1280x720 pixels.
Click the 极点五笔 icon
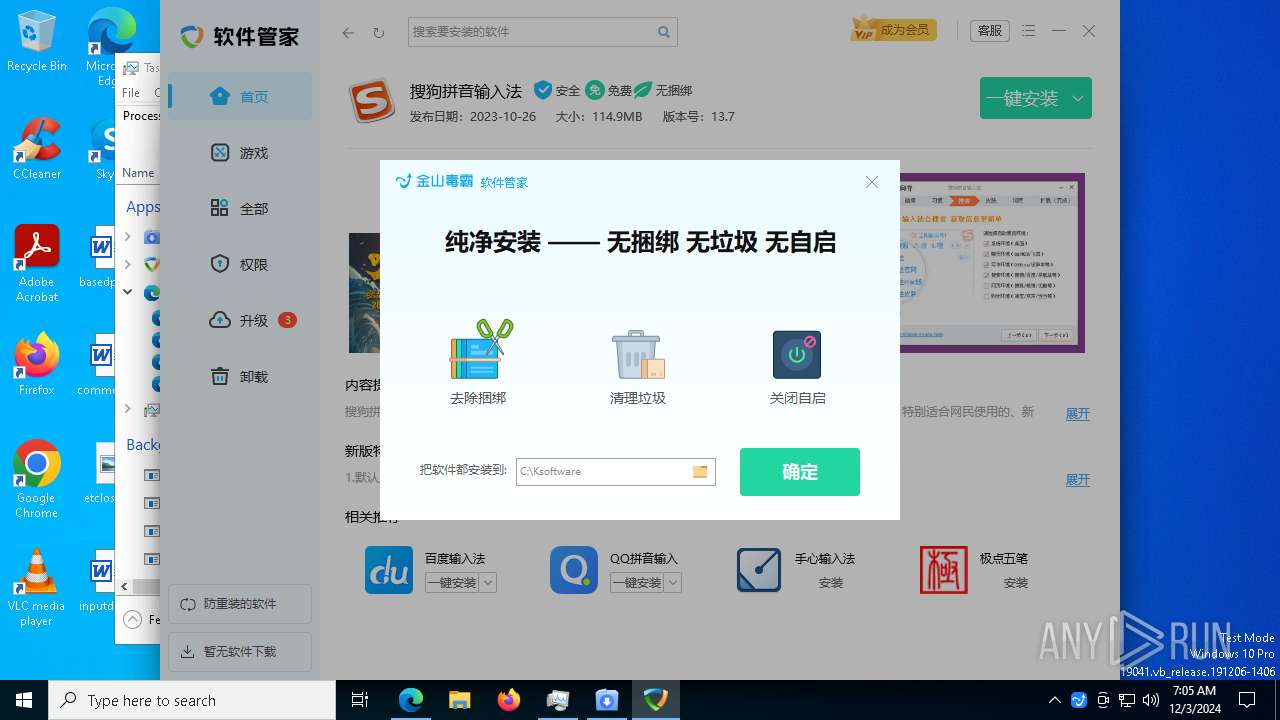coord(944,570)
